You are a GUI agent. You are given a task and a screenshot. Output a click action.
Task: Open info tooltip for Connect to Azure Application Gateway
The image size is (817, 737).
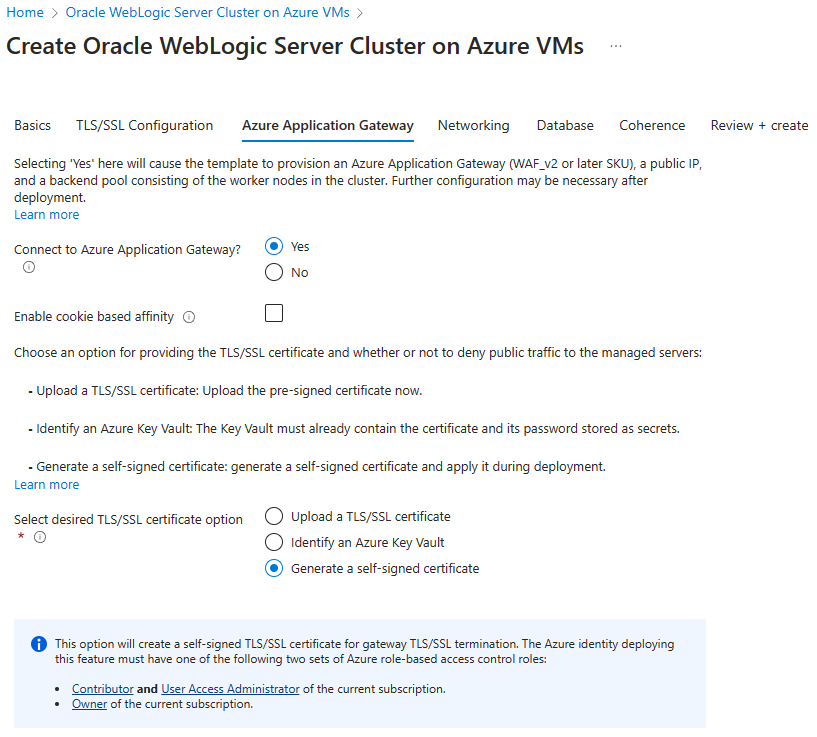point(28,267)
